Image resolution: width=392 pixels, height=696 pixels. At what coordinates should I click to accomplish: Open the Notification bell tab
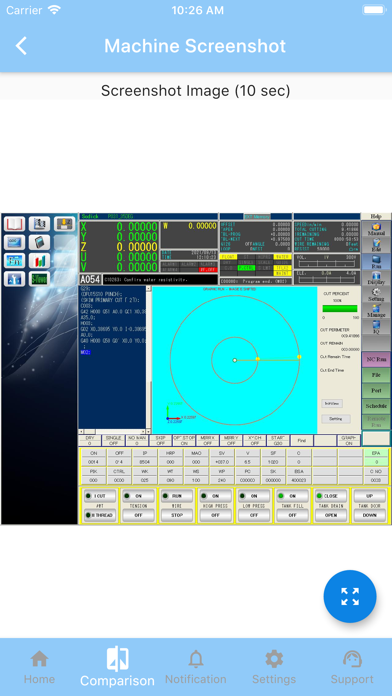pos(195,667)
